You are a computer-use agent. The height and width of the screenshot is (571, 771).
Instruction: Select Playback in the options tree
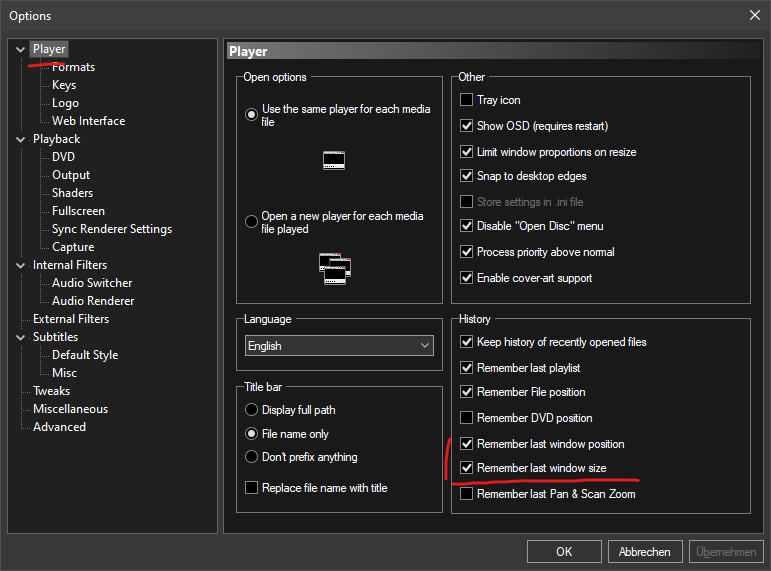click(56, 139)
